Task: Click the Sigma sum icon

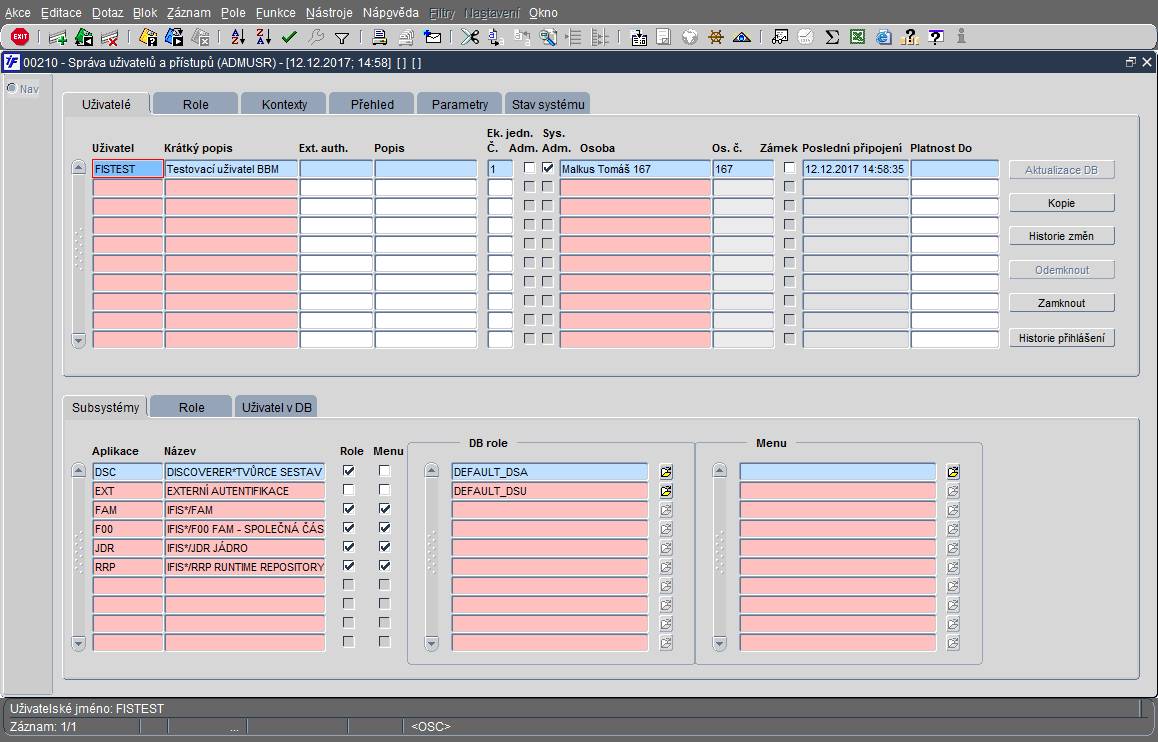Action: coord(832,36)
